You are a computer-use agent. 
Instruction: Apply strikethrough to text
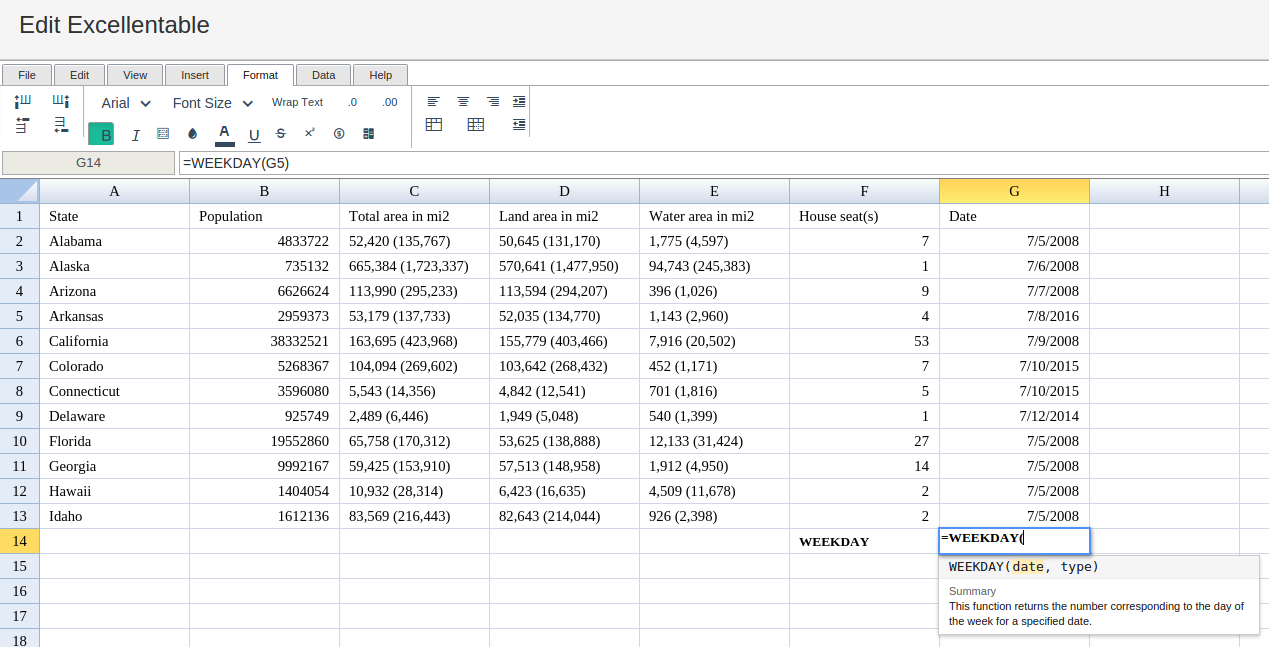point(281,134)
